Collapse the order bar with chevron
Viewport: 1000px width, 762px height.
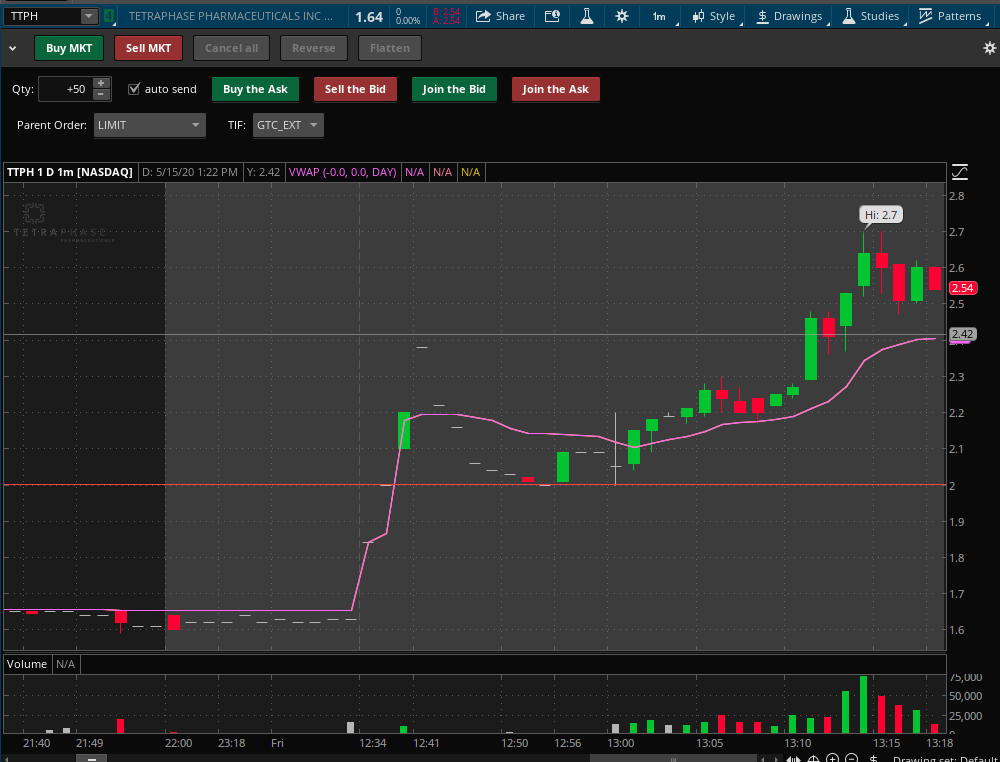point(12,48)
